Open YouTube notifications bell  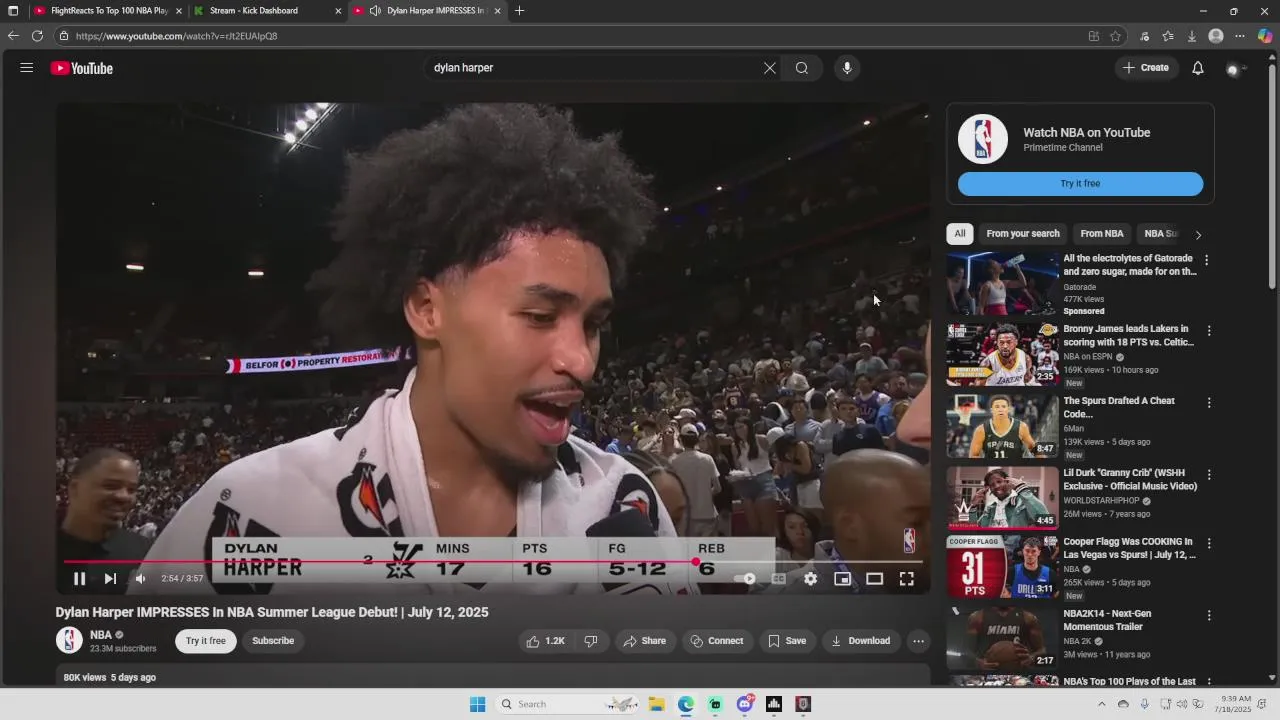coord(1198,68)
